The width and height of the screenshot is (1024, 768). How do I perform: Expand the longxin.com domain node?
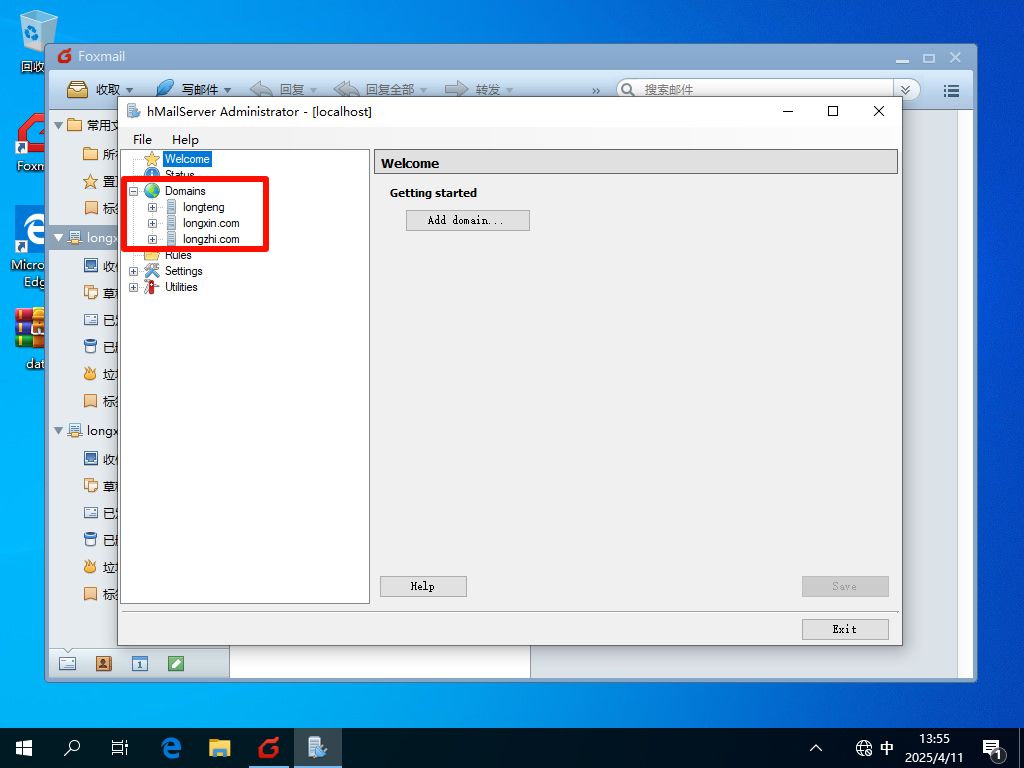point(152,223)
